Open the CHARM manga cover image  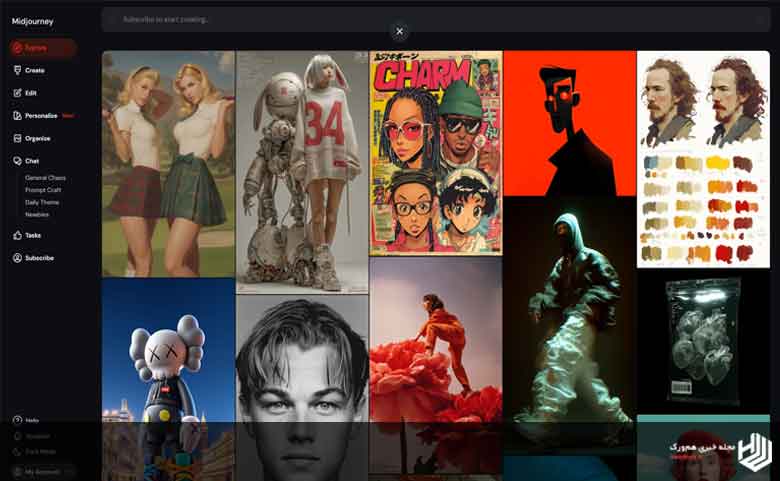(436, 153)
